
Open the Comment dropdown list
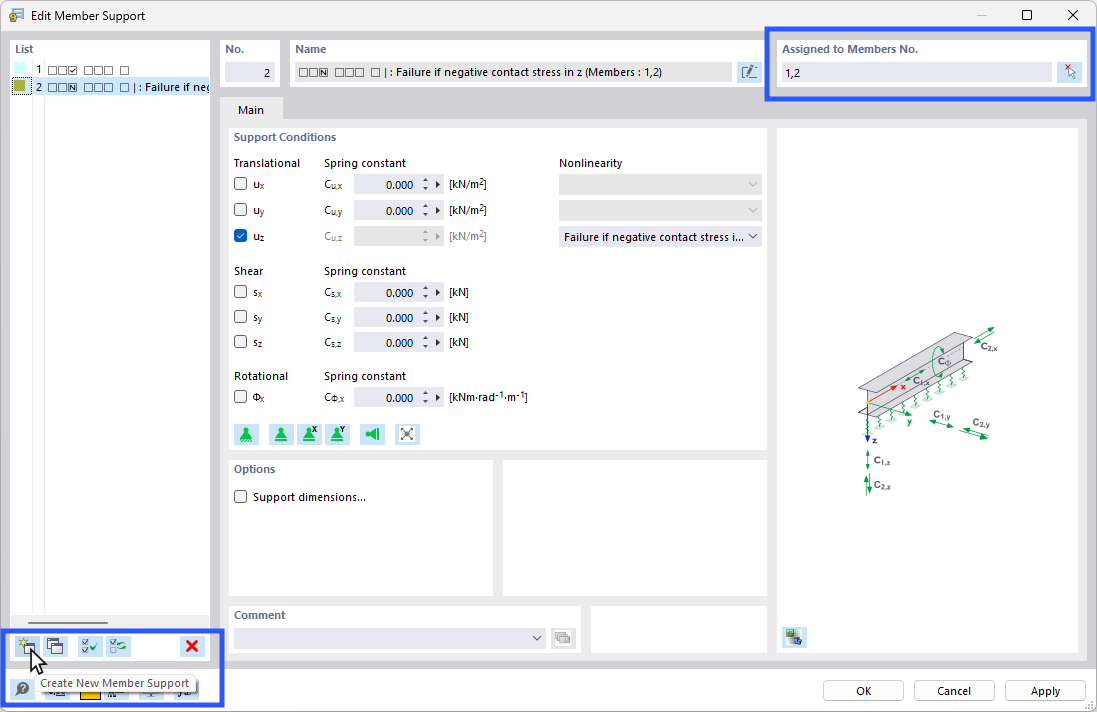(536, 637)
